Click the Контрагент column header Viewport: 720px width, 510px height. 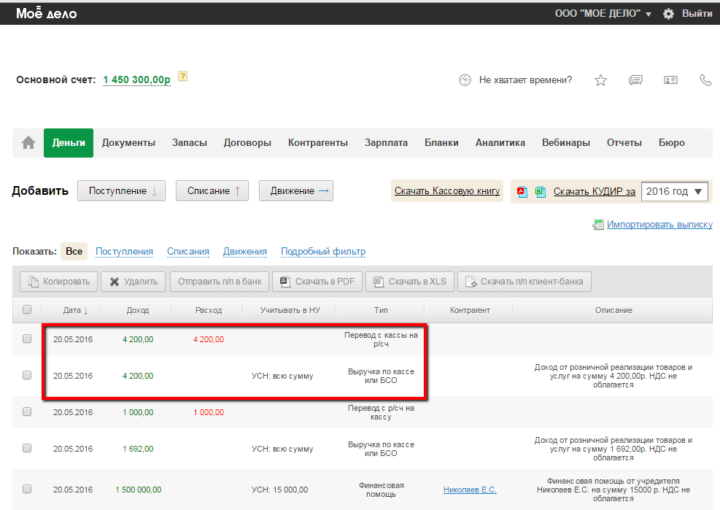(x=470, y=310)
